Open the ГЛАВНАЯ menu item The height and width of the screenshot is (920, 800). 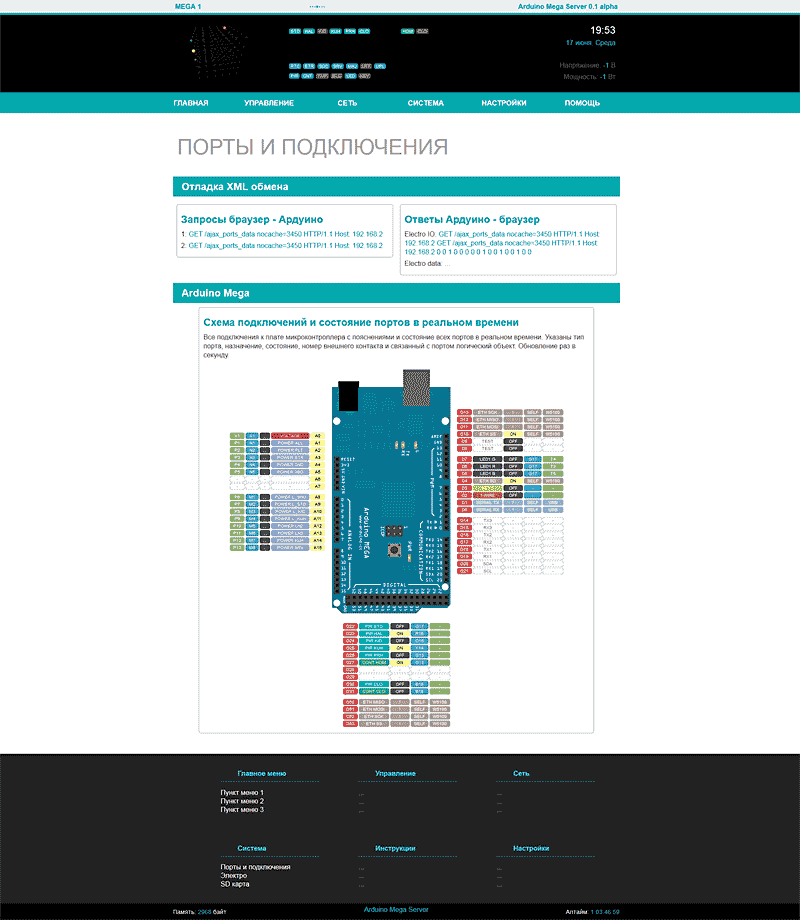point(190,103)
